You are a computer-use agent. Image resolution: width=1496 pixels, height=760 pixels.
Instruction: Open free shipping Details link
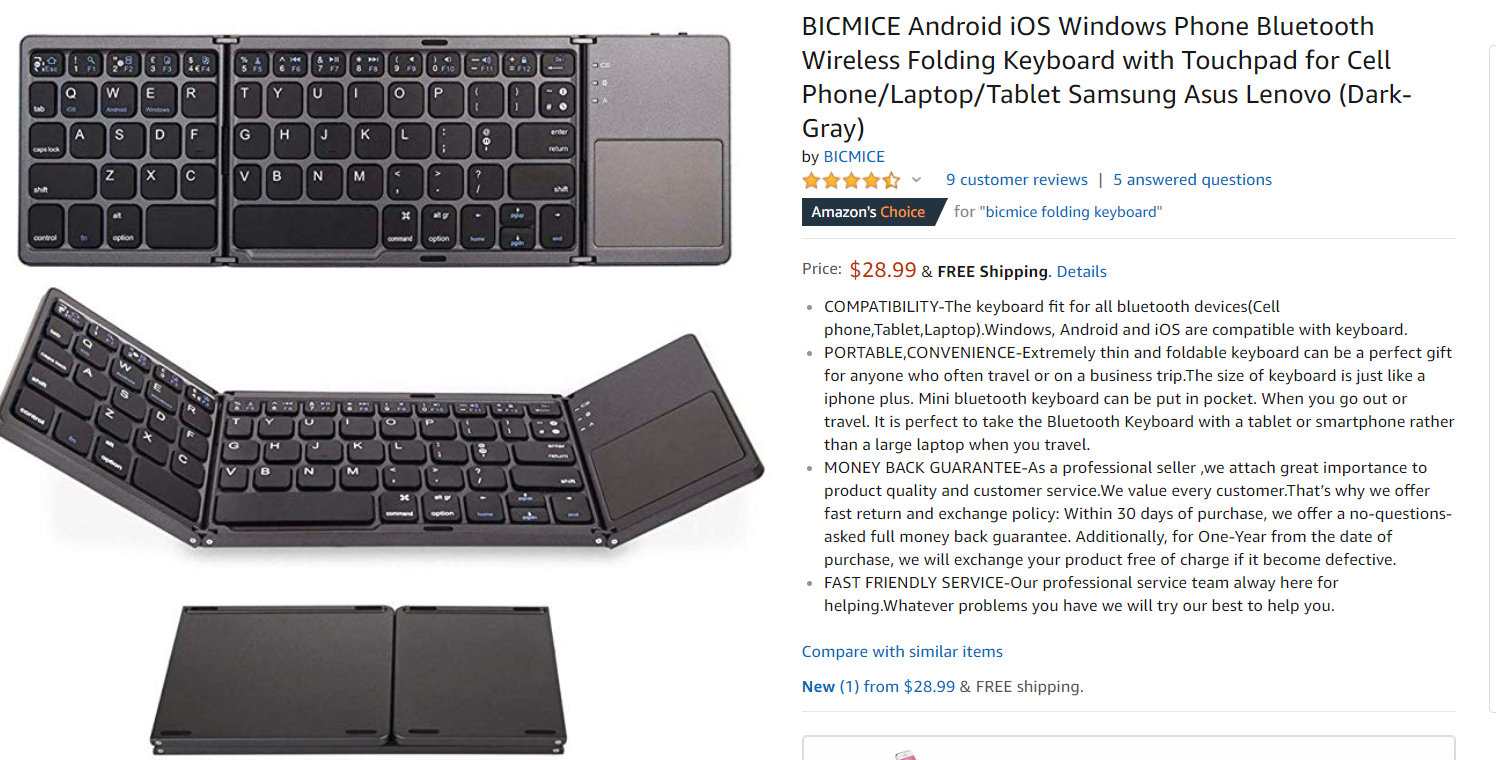coord(1081,272)
